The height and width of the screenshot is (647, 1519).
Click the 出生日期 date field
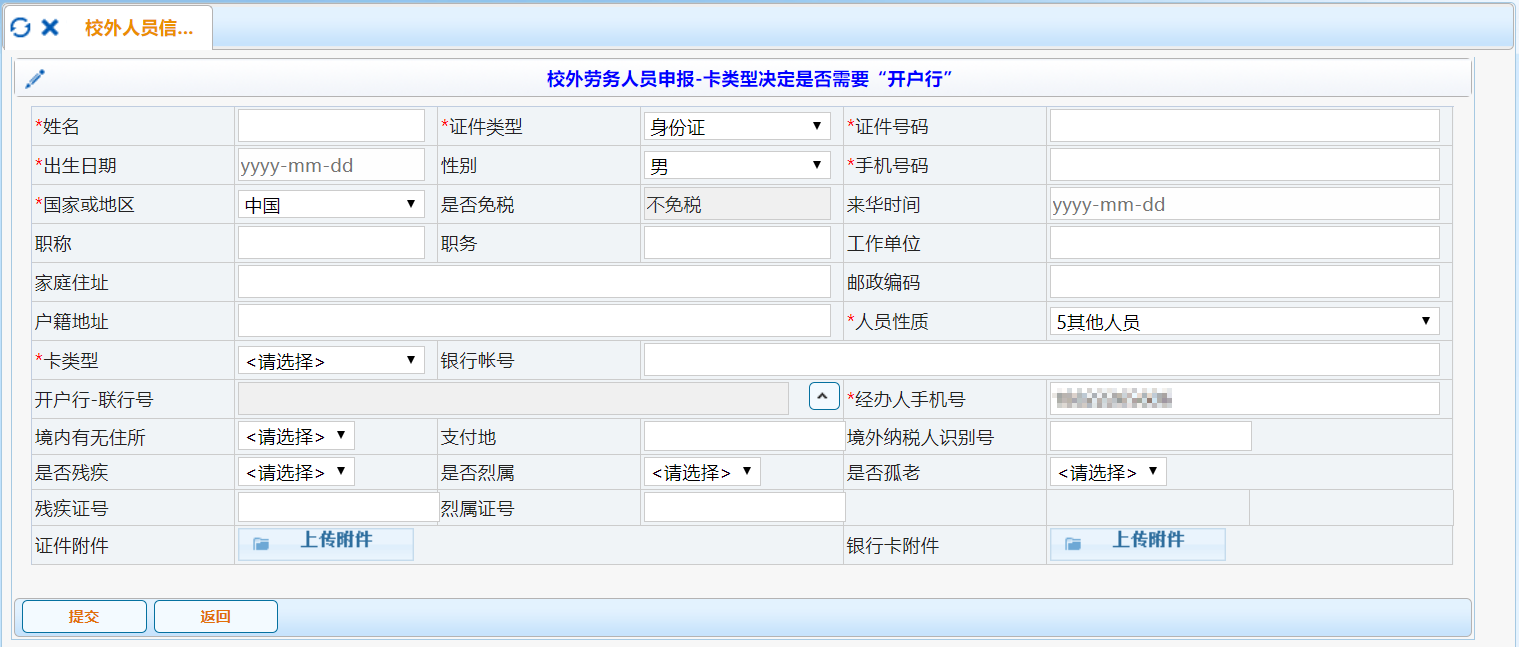330,165
